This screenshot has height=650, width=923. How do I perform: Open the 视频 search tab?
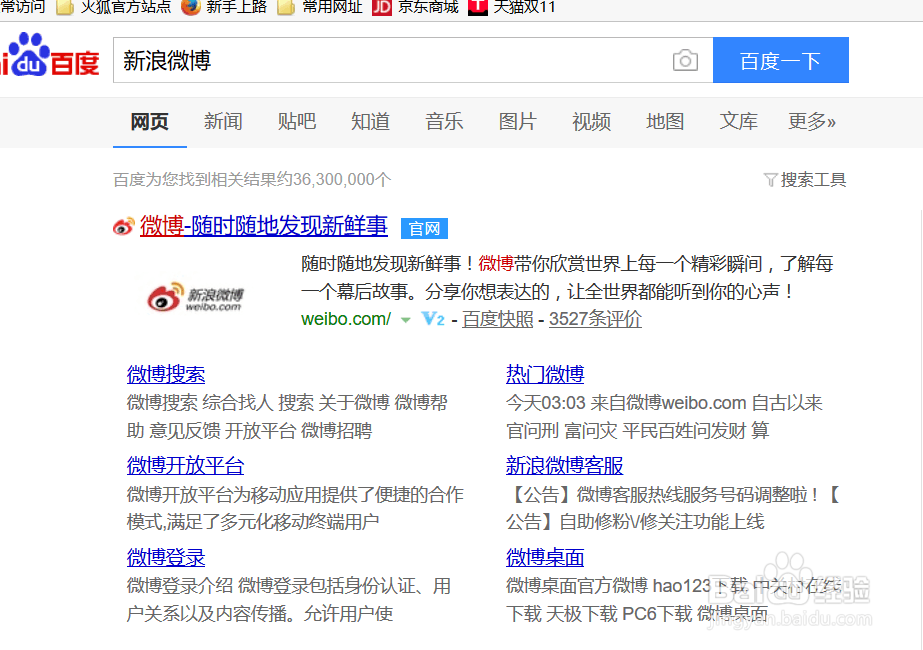pos(591,121)
